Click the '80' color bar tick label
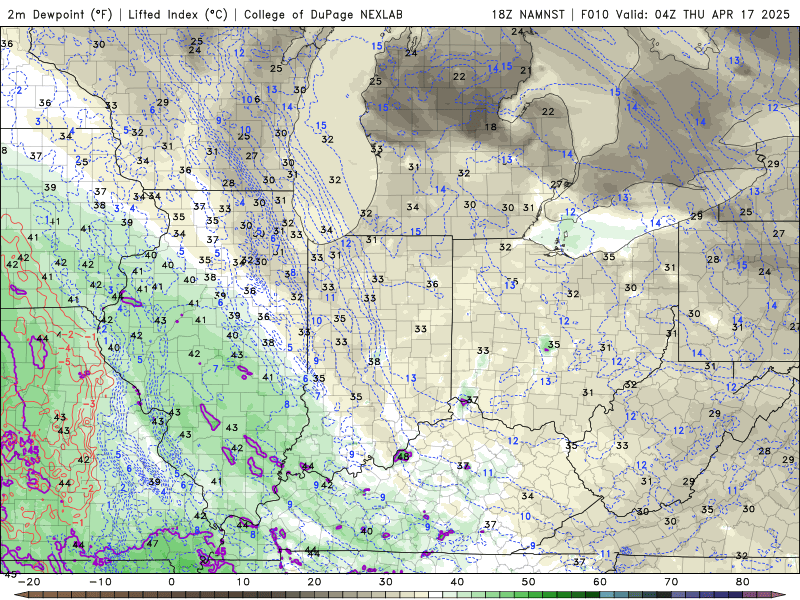This screenshot has height=600, width=800. point(743,582)
